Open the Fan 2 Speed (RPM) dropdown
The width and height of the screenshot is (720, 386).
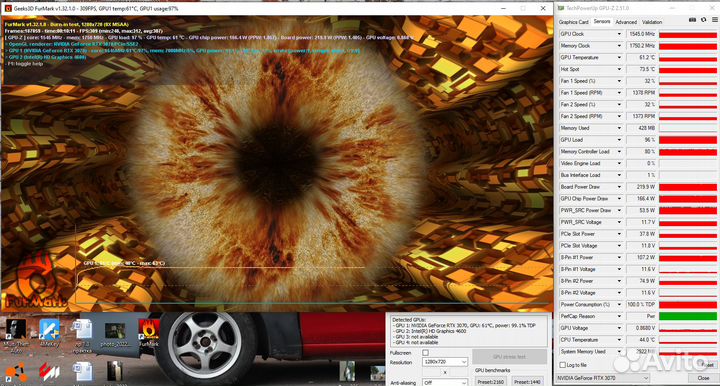(619, 116)
